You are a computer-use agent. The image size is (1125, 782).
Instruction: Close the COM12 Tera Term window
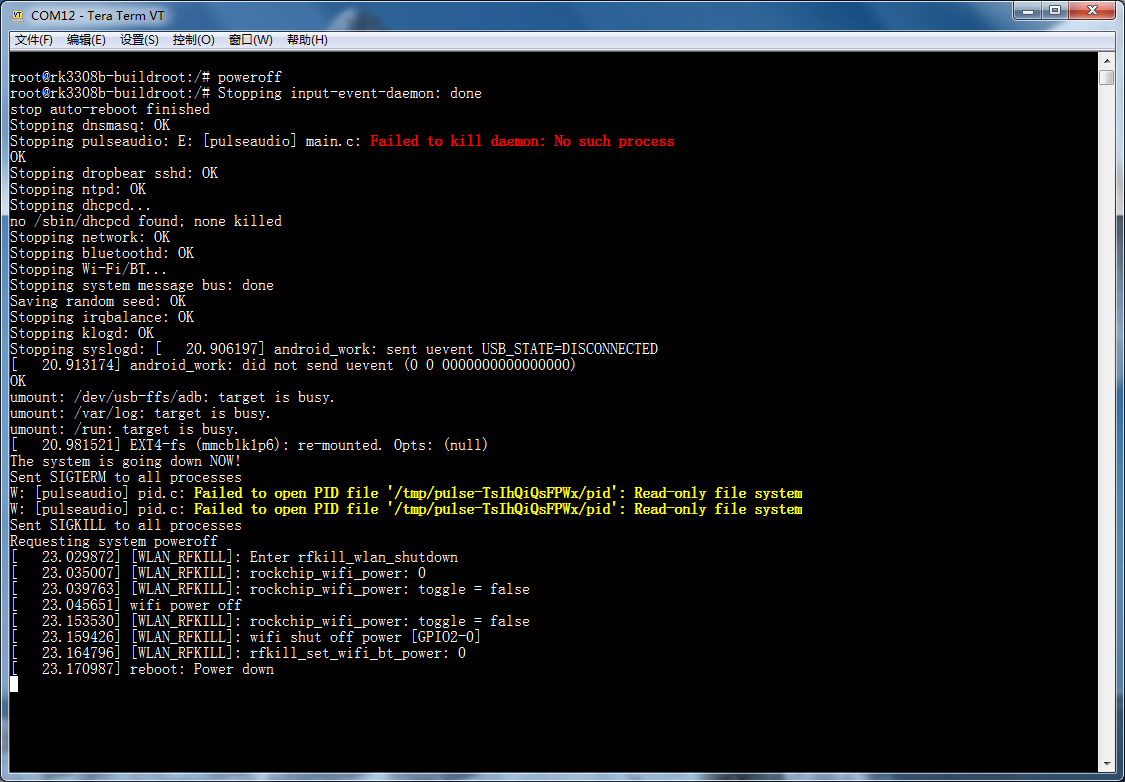coord(1092,11)
